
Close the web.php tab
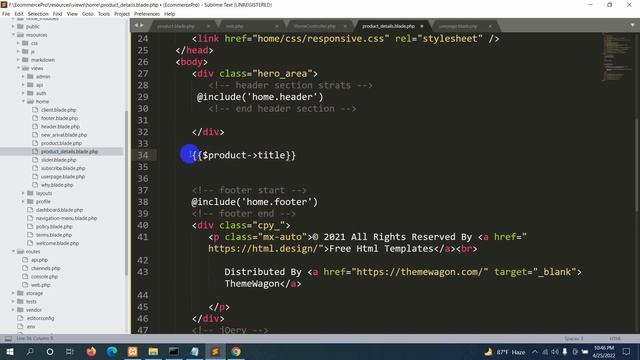coord(277,26)
